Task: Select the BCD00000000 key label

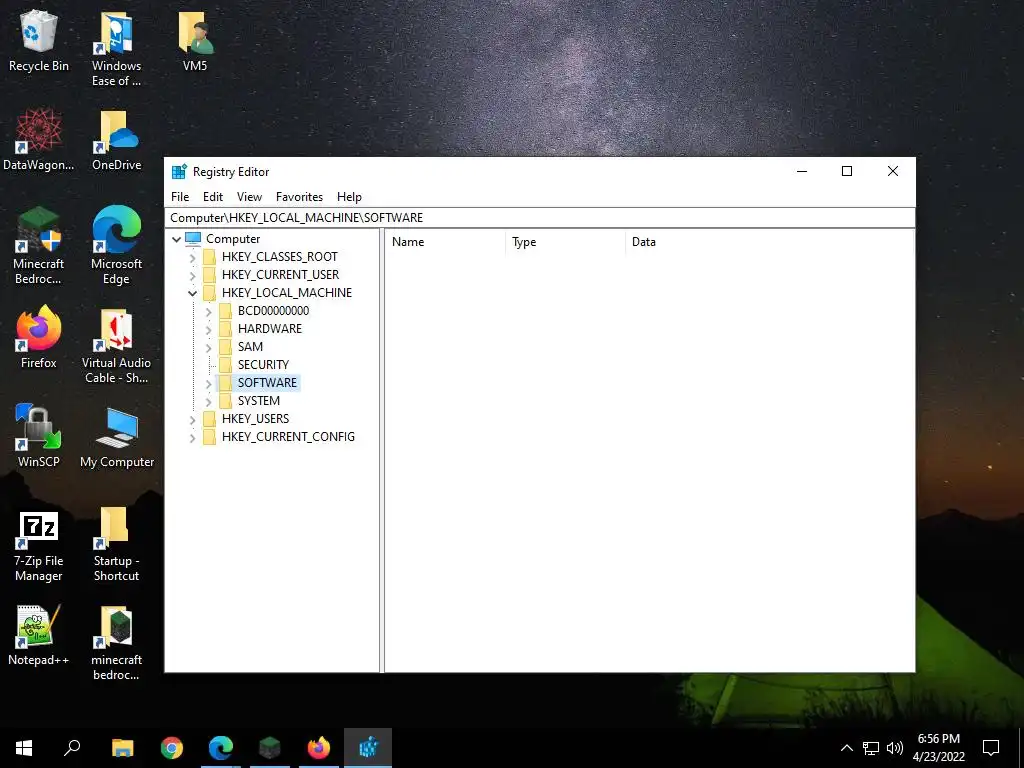Action: [274, 311]
